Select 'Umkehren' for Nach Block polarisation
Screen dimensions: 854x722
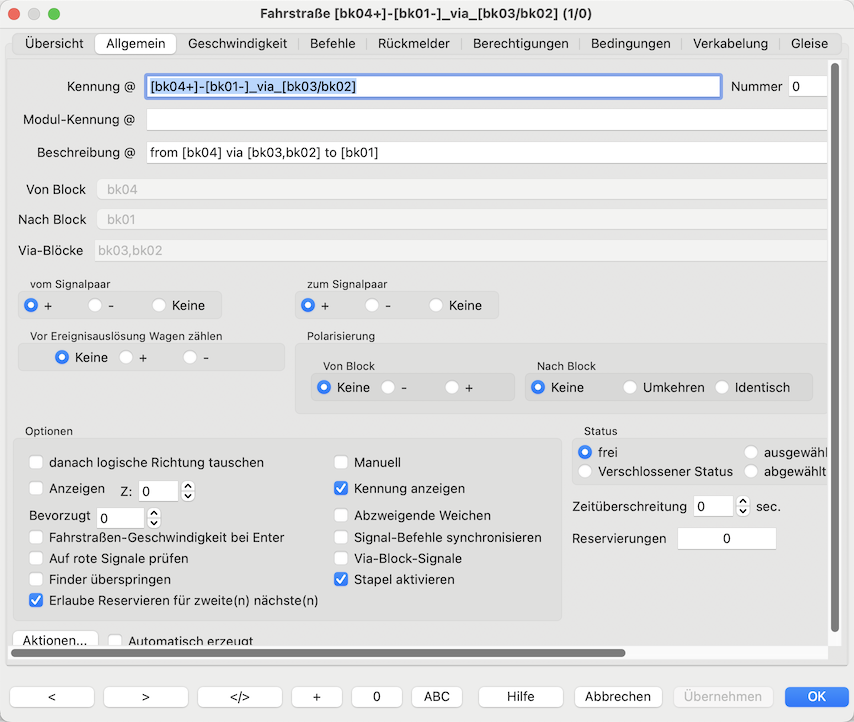(x=630, y=387)
